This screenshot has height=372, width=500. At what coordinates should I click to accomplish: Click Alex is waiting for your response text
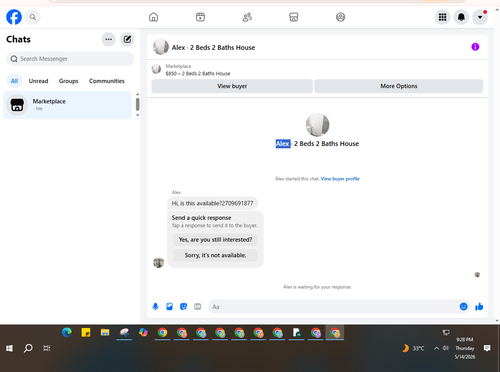[317, 287]
